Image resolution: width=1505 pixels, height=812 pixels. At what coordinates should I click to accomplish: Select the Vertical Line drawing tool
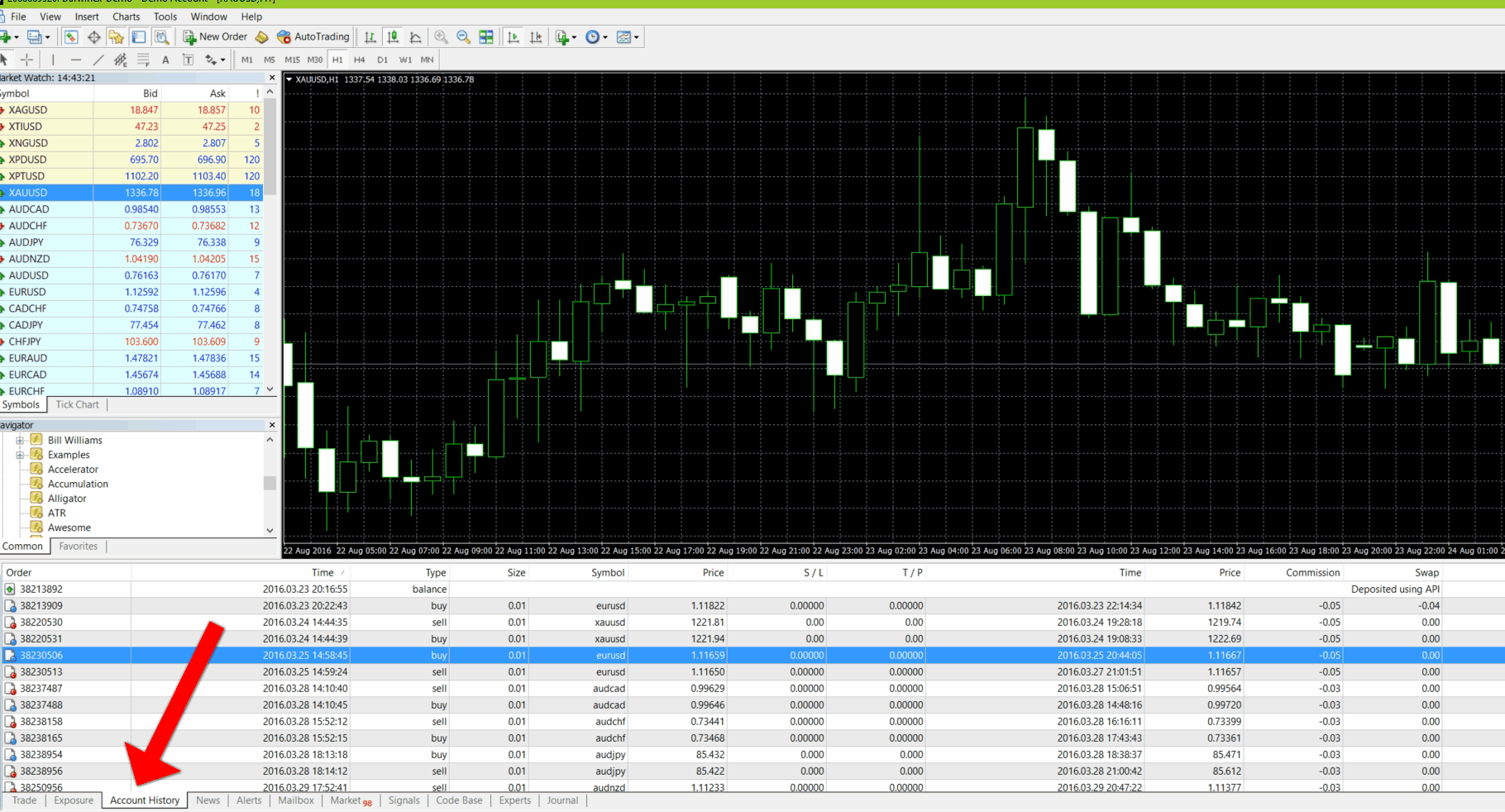point(53,60)
